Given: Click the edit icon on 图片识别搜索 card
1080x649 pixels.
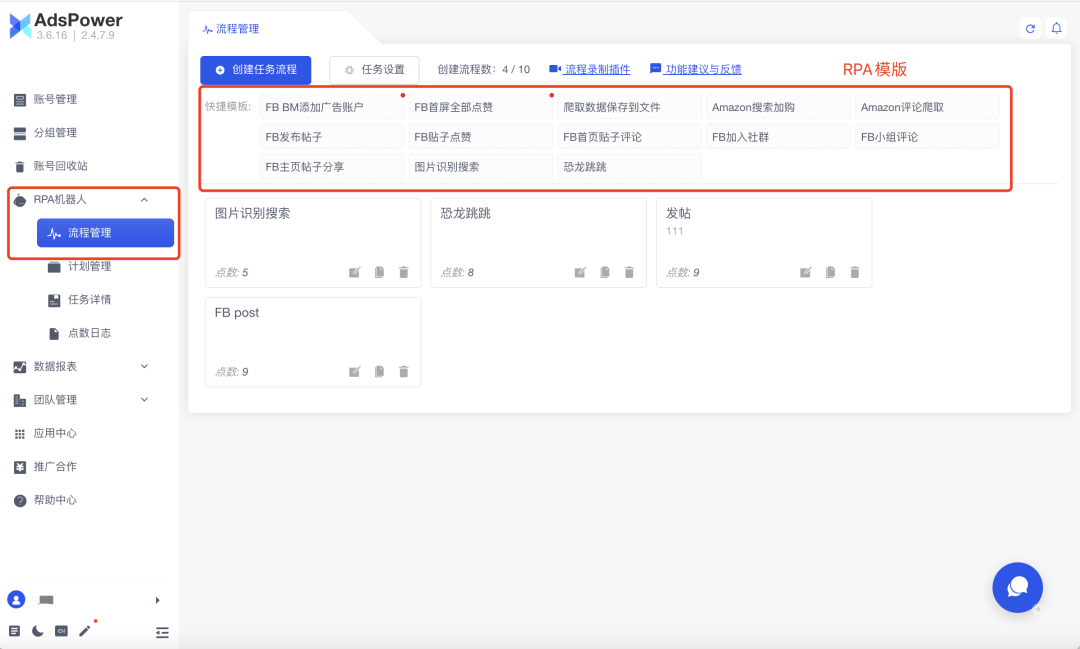Looking at the screenshot, I should point(354,272).
